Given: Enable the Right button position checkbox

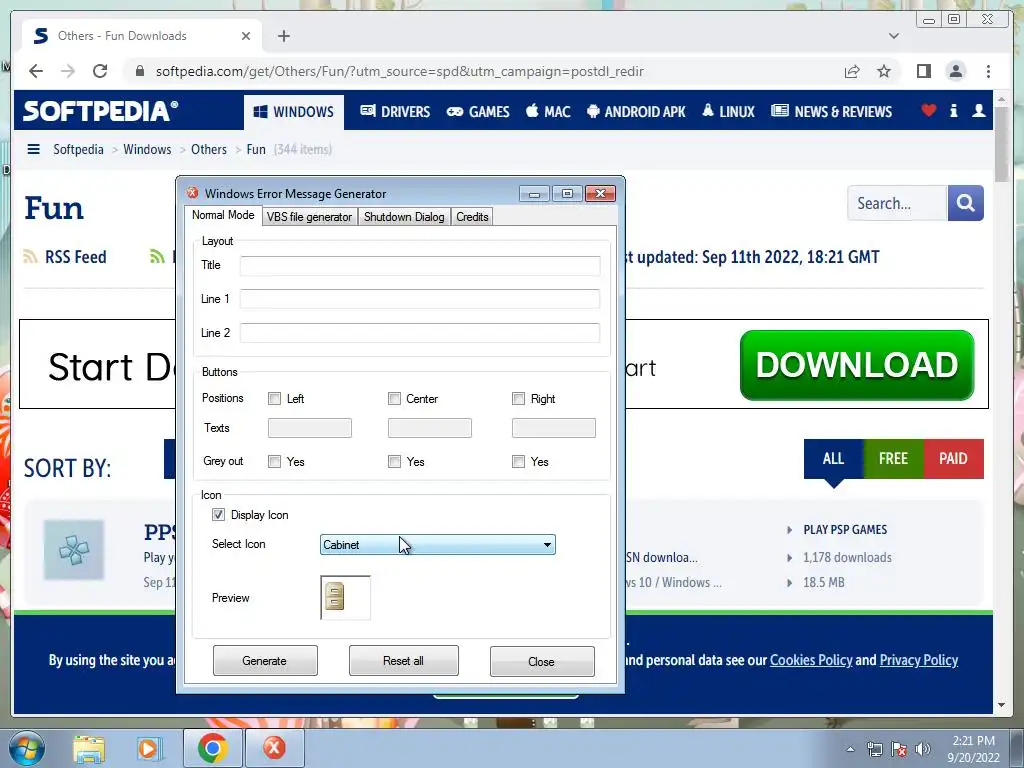Looking at the screenshot, I should coord(518,398).
